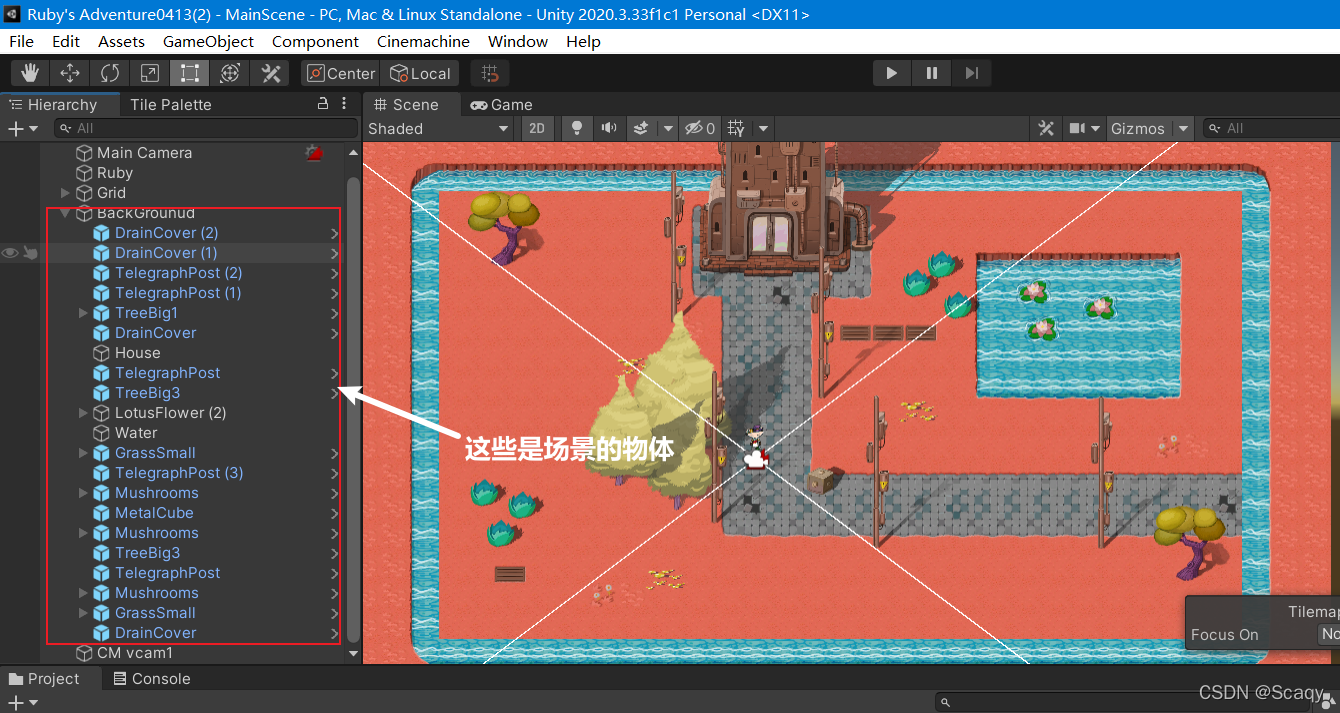This screenshot has height=713, width=1340.
Task: Open the File menu
Action: click(x=21, y=41)
